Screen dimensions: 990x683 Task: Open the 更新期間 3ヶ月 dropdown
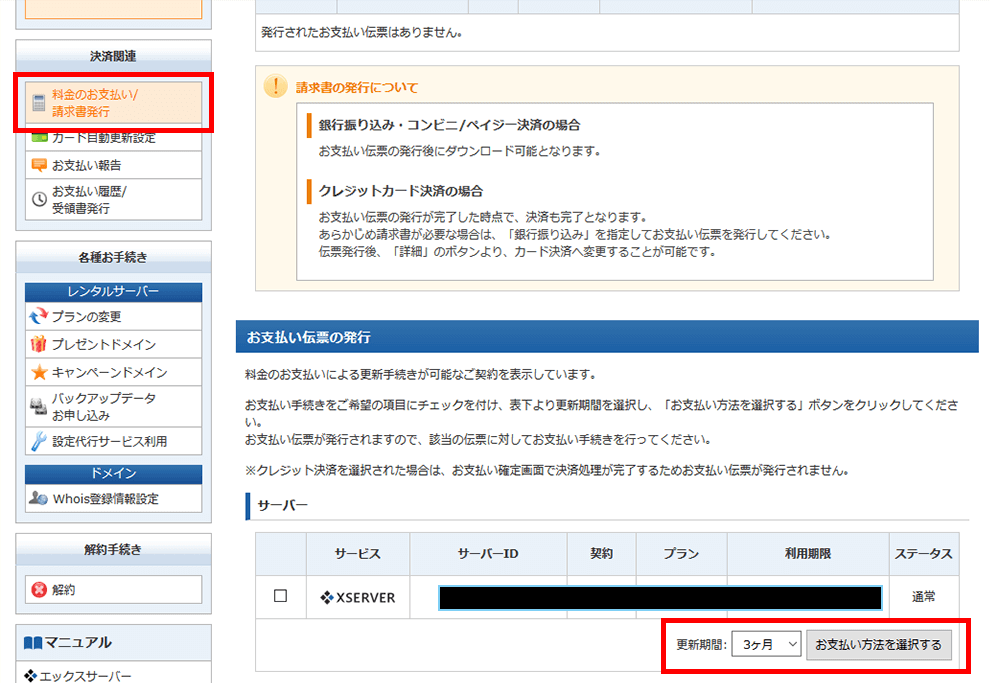pos(766,644)
